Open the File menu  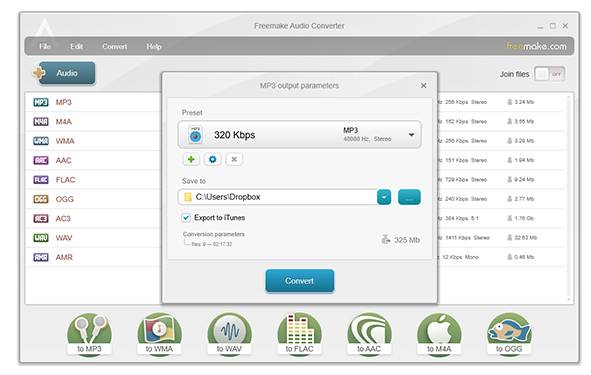(45, 46)
